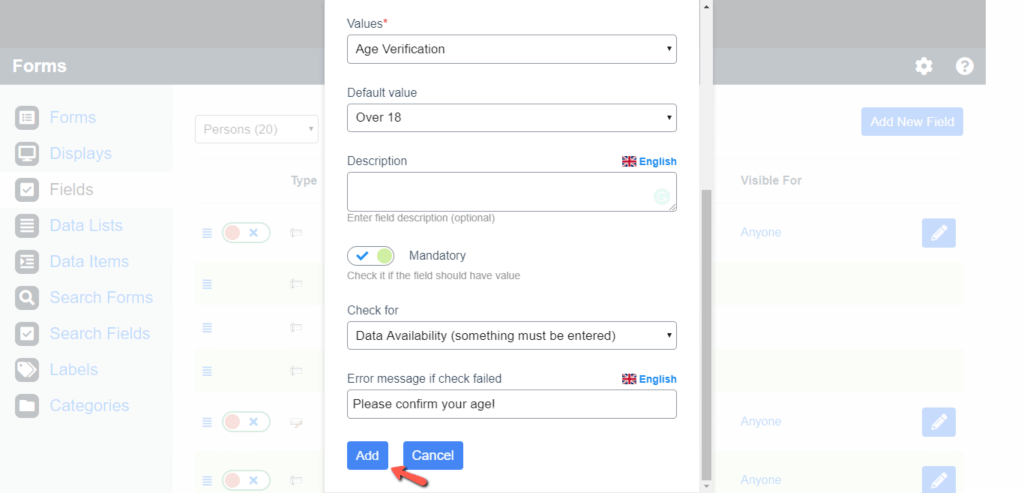Toggle the Mandatory switch

coord(370,256)
